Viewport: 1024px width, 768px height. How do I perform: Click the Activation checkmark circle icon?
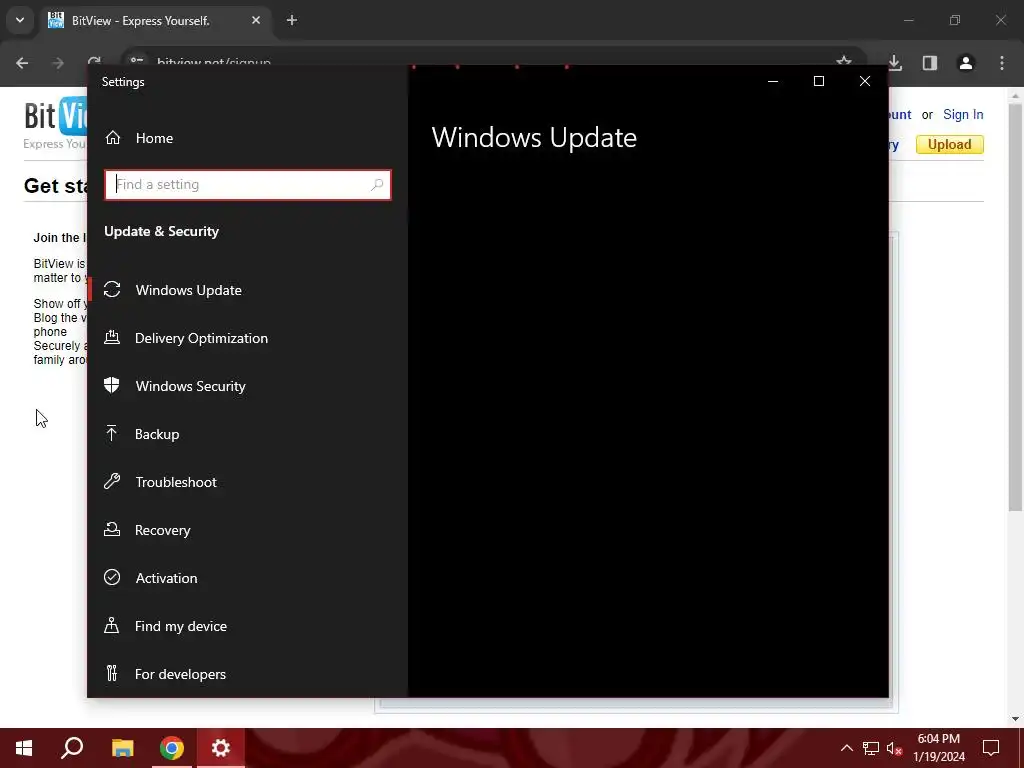click(112, 577)
